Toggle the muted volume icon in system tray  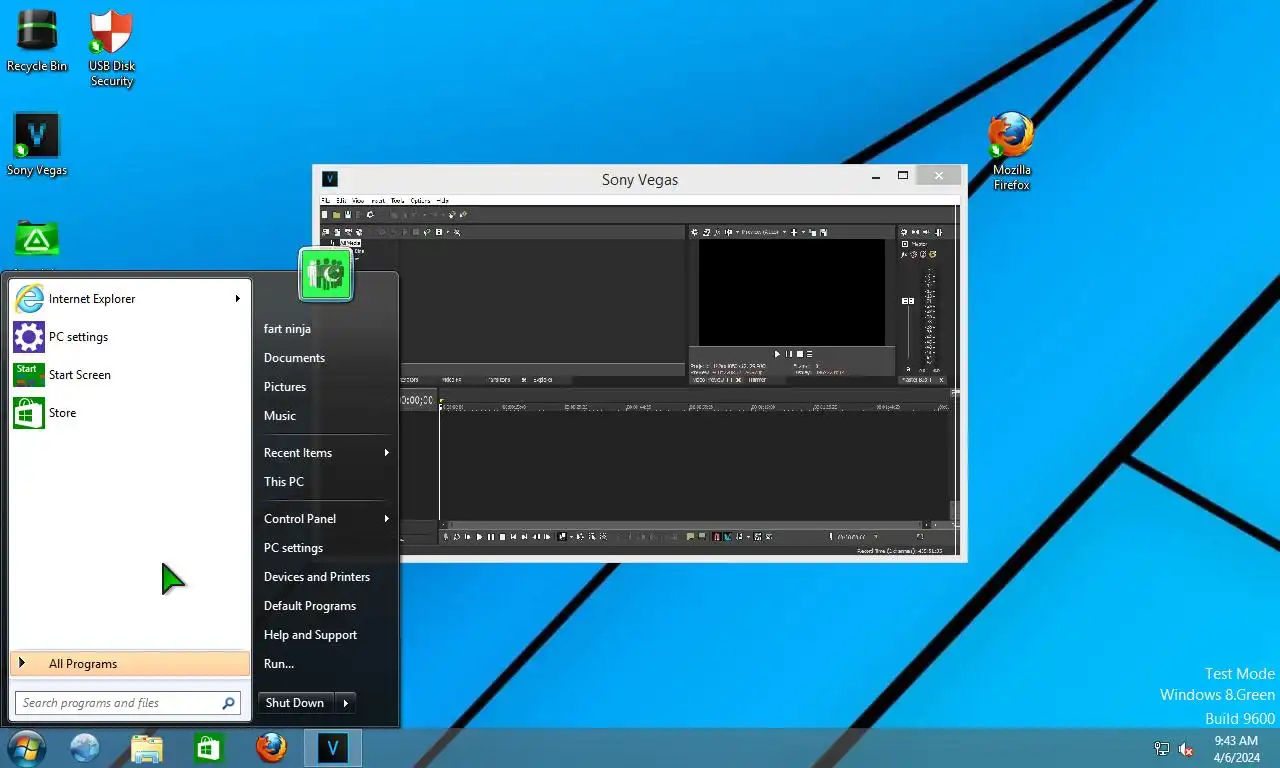click(1187, 749)
